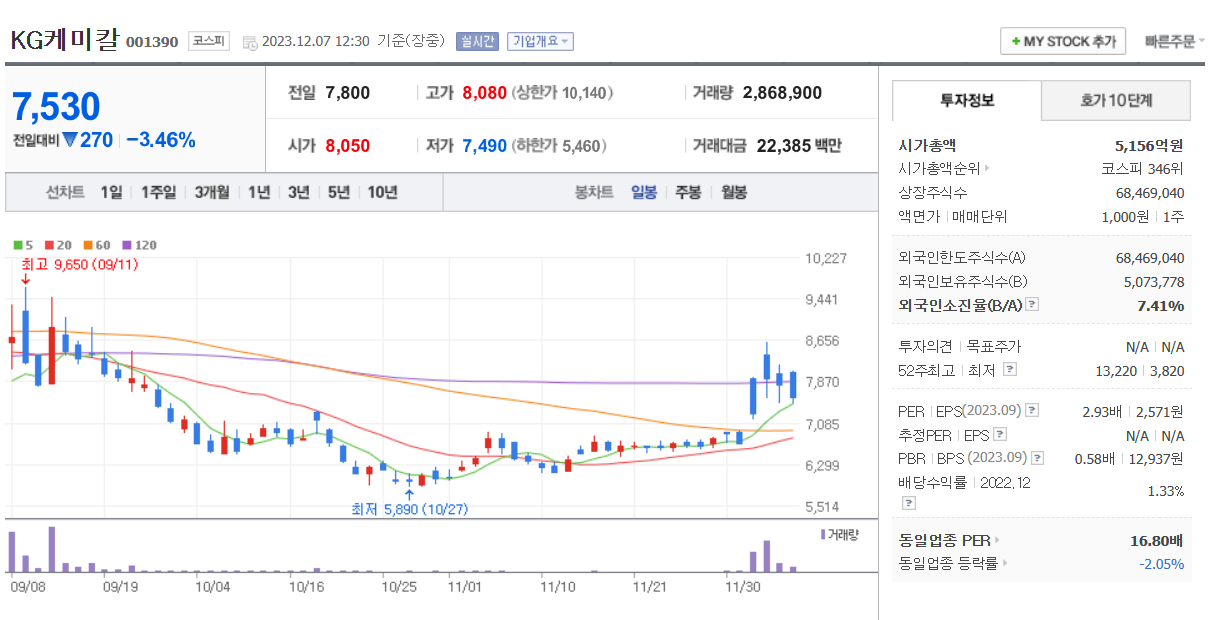This screenshot has width=1209, height=620.
Task: Click the 동일업종 PER value 16.80배
Action: [1157, 541]
